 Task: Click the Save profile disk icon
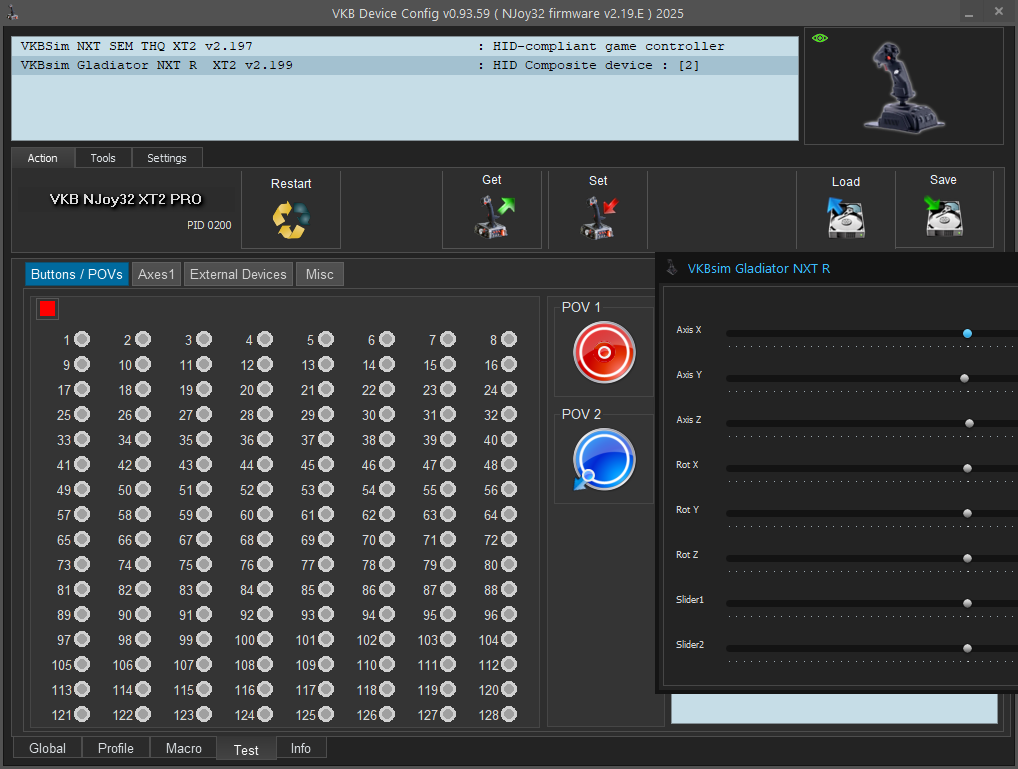coord(943,216)
